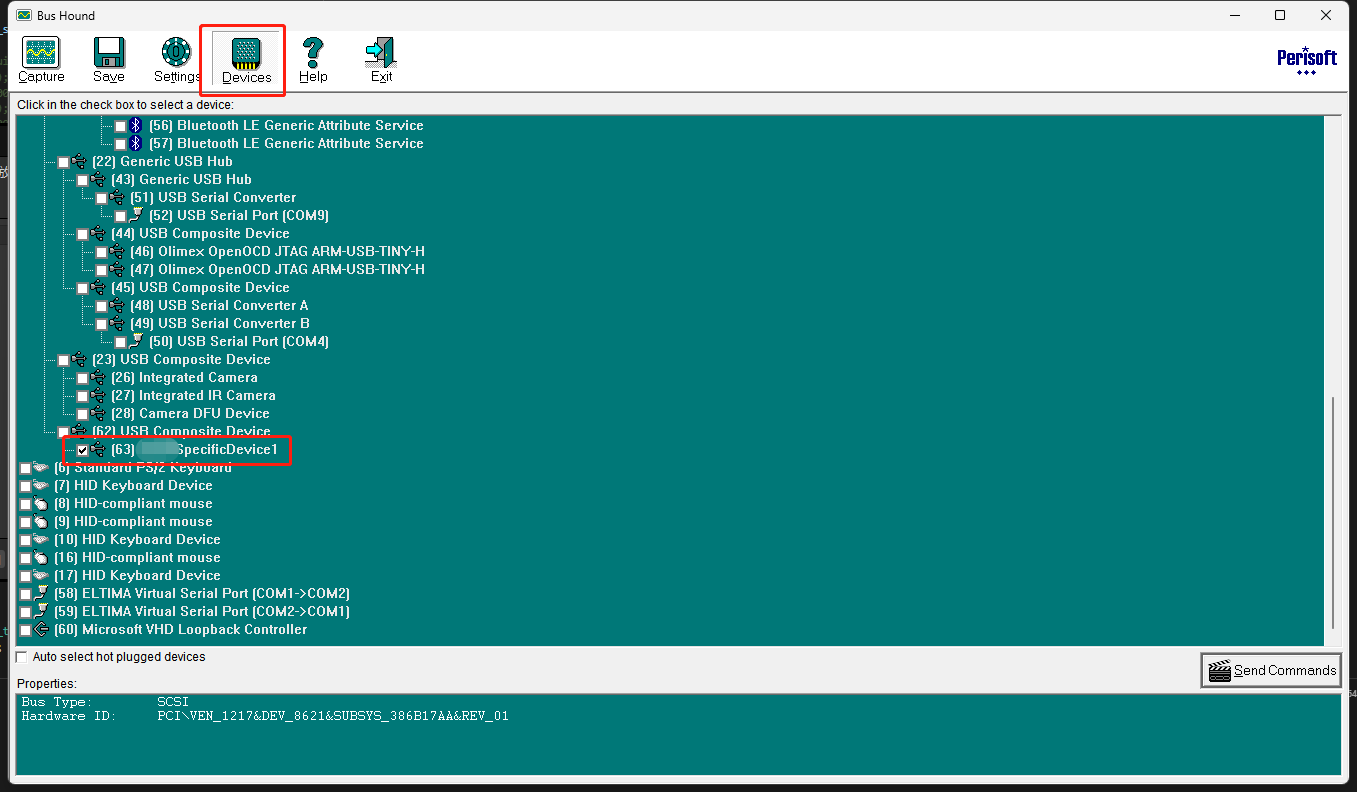Image resolution: width=1357 pixels, height=792 pixels.
Task: Enable Auto select hot plugged devices
Action: tap(22, 657)
